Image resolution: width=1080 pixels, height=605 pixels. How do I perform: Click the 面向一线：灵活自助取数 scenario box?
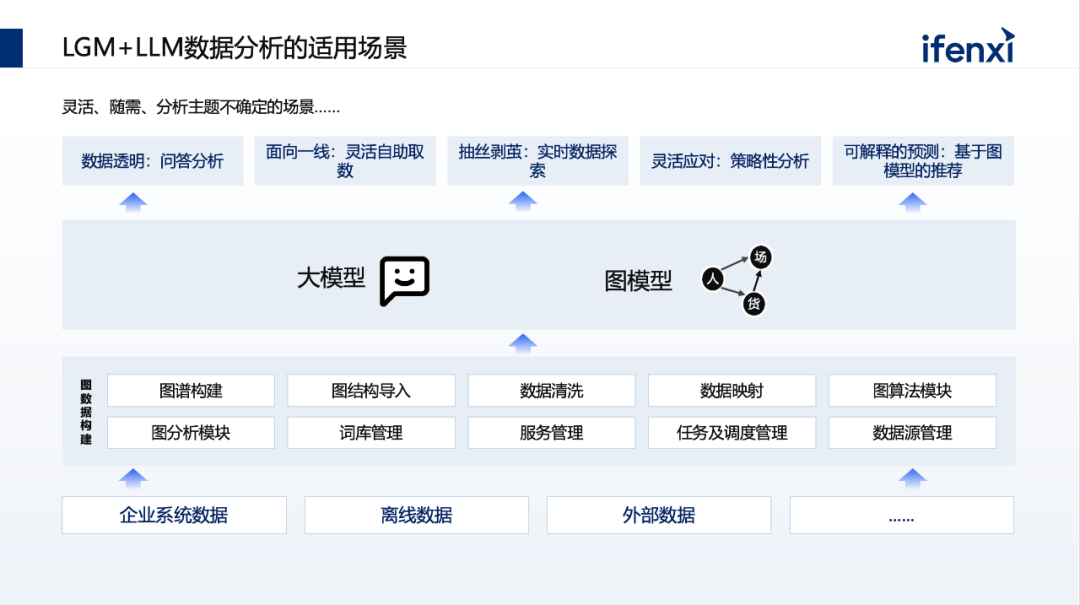[x=345, y=161]
